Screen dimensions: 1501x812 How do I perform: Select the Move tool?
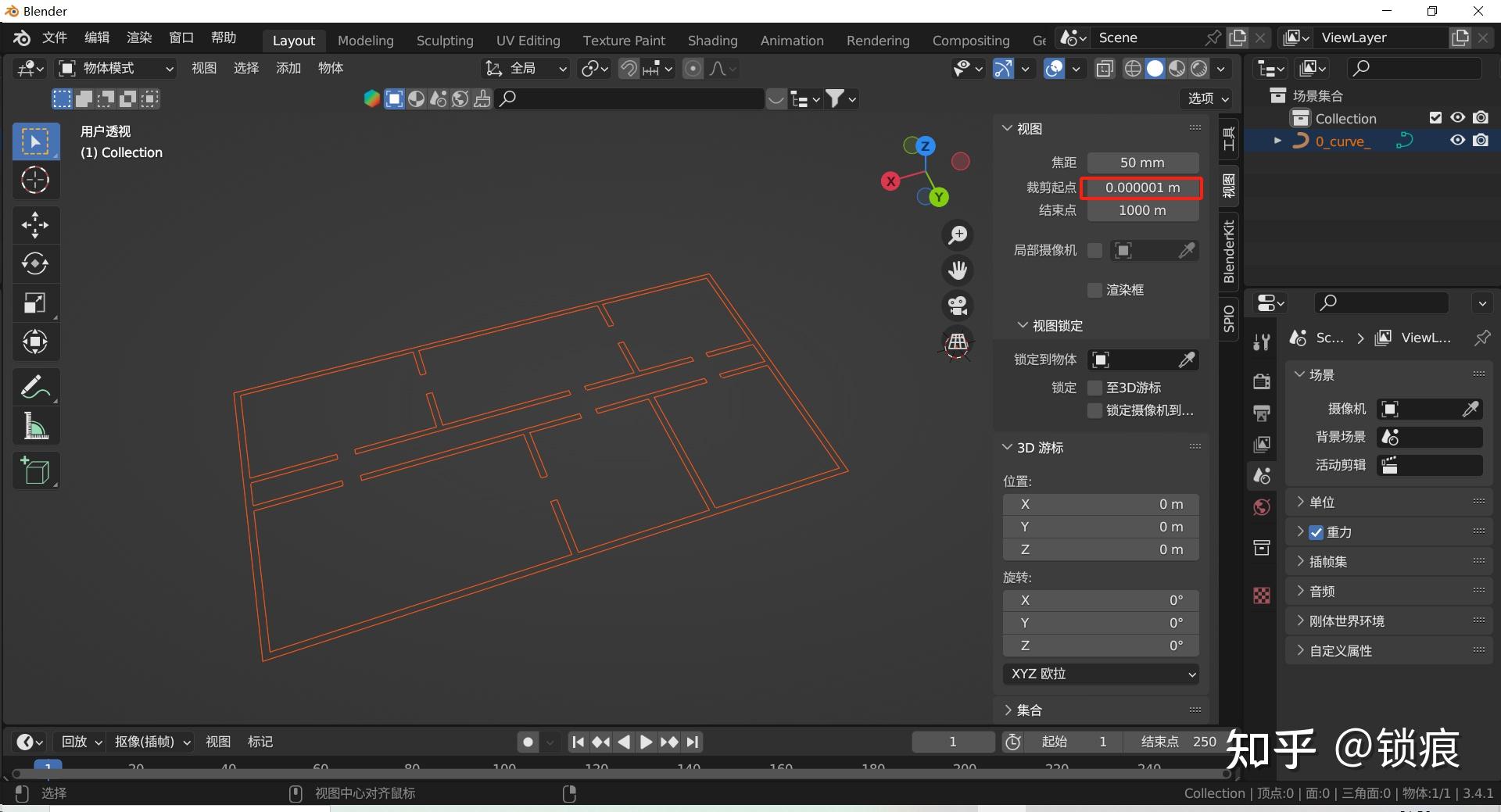pos(35,225)
